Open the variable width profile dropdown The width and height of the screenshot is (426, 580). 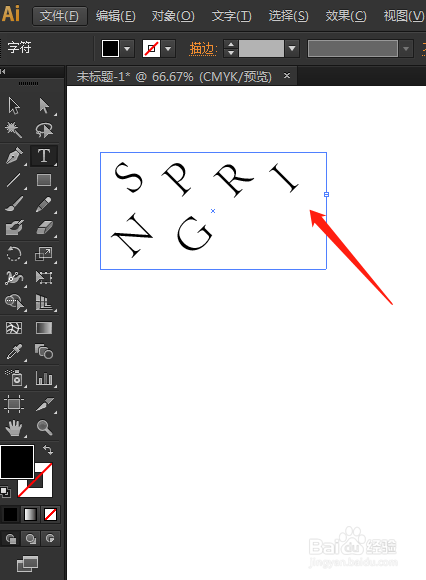coord(406,48)
